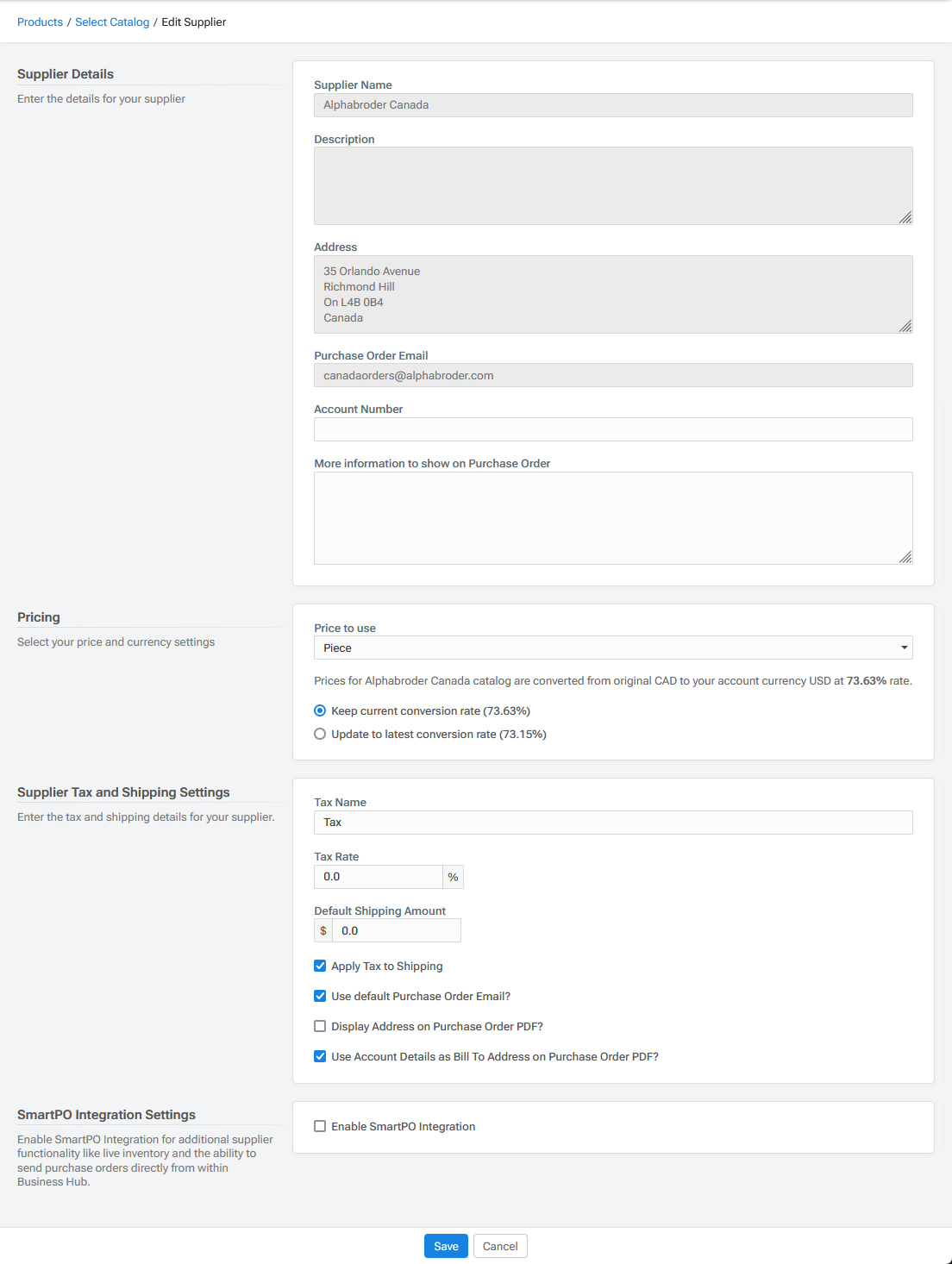Enable SmartPO Integration

click(320, 1126)
